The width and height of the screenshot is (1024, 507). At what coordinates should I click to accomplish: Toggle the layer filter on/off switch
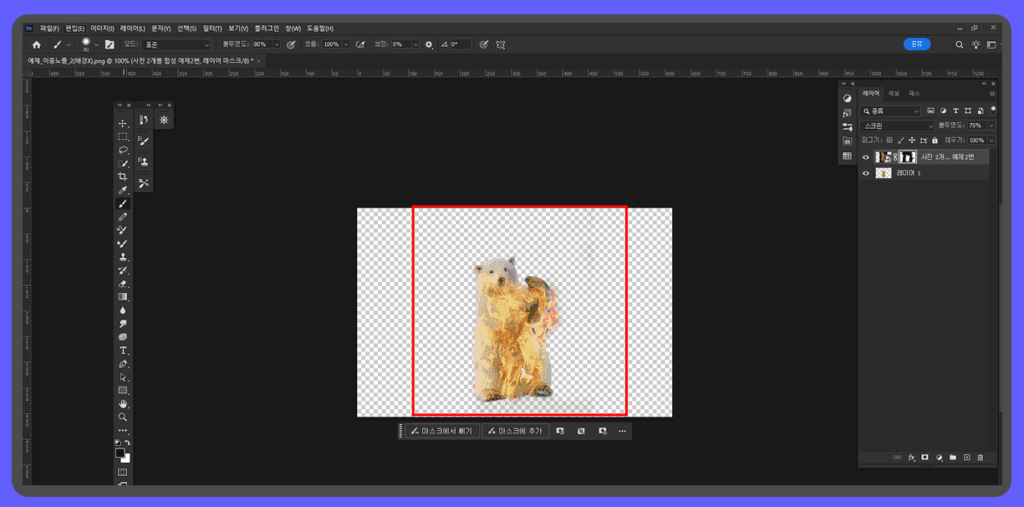point(993,110)
